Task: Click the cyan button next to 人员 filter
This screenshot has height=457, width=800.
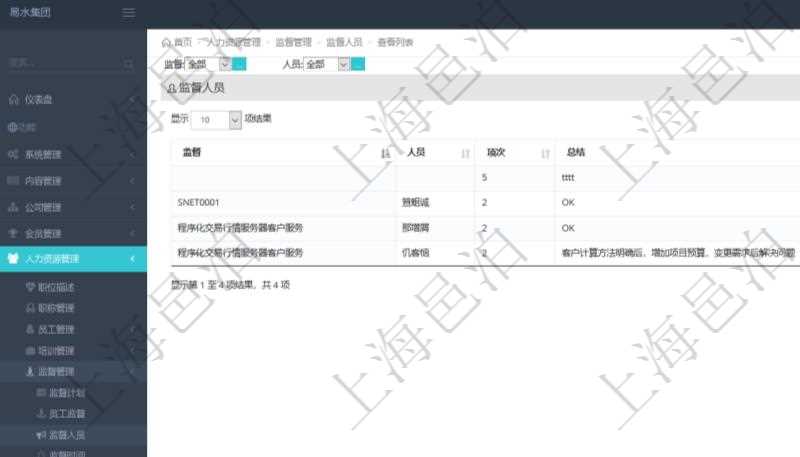Action: coord(358,64)
